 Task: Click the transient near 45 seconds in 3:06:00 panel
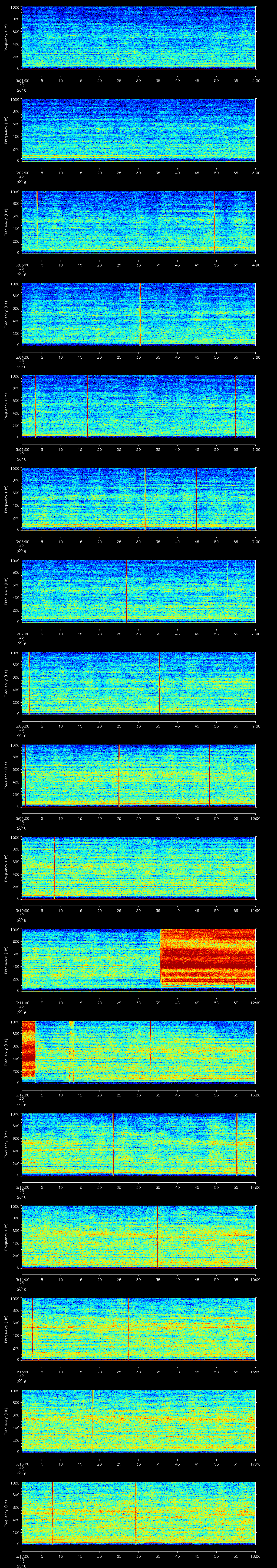pyautogui.click(x=196, y=499)
